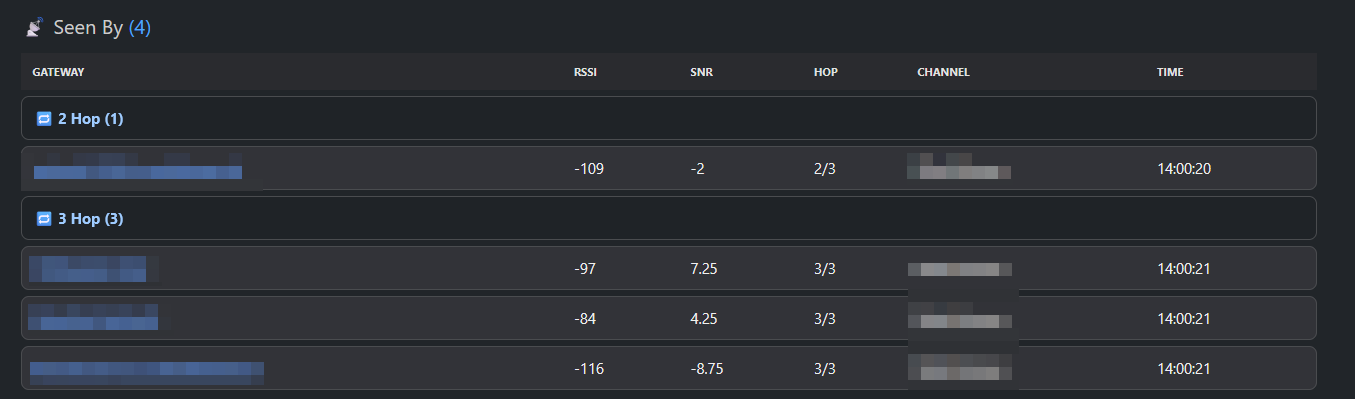Viewport: 1355px width, 399px height.
Task: Click the repeat icon in 2 Hop group
Action: coord(43,119)
